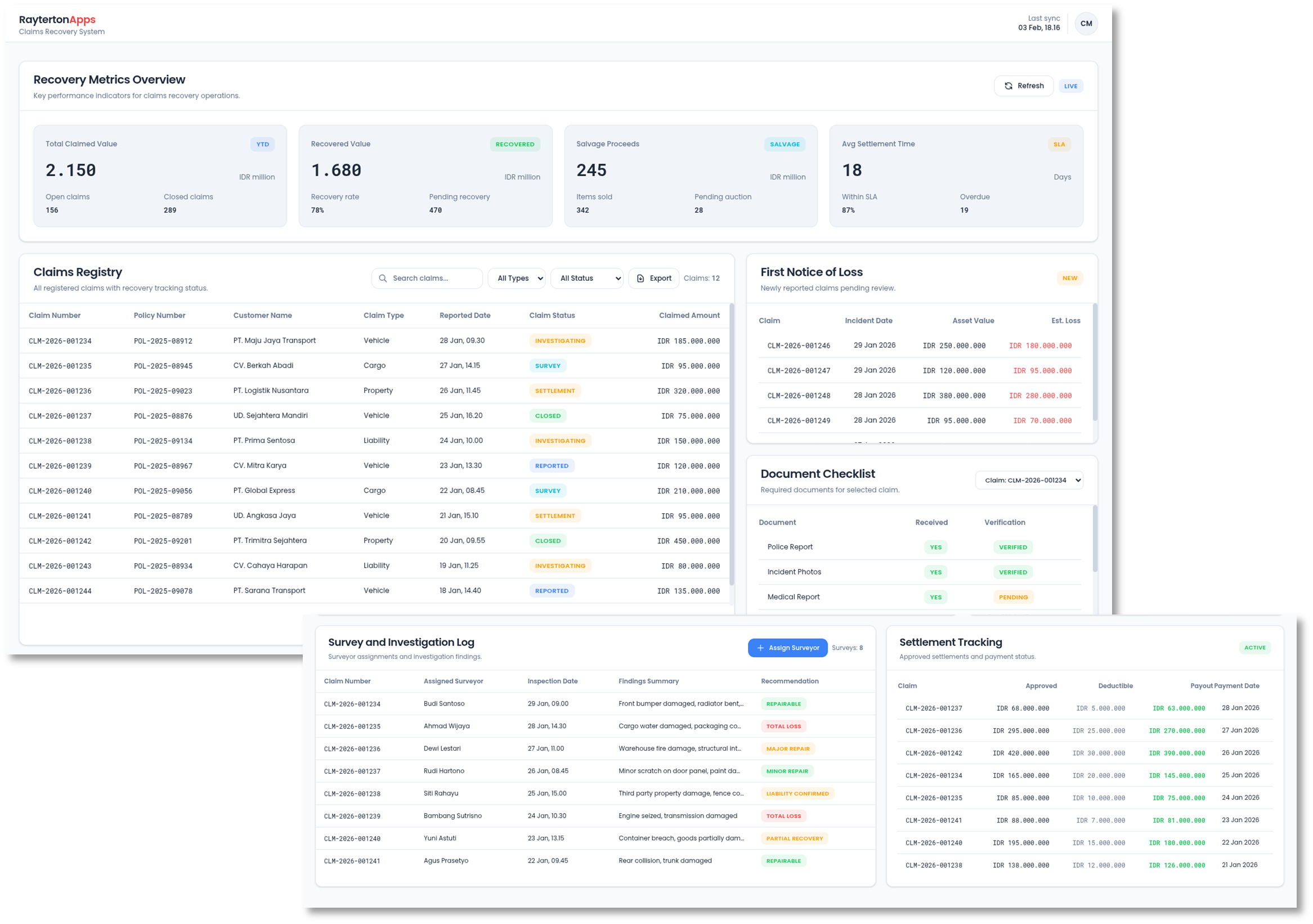The image size is (1313, 924).
Task: Click the RaytertonApps logo
Action: (57, 20)
